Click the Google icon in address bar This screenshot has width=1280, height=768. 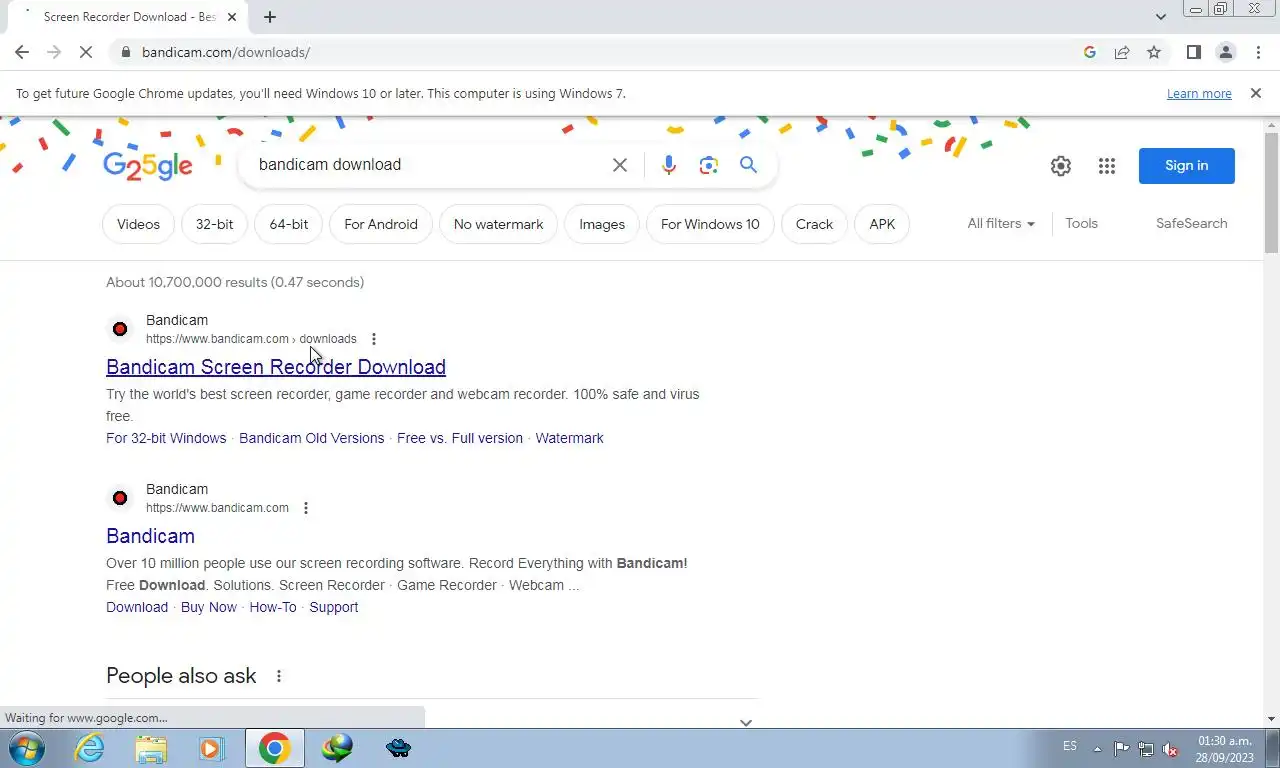(x=1090, y=52)
